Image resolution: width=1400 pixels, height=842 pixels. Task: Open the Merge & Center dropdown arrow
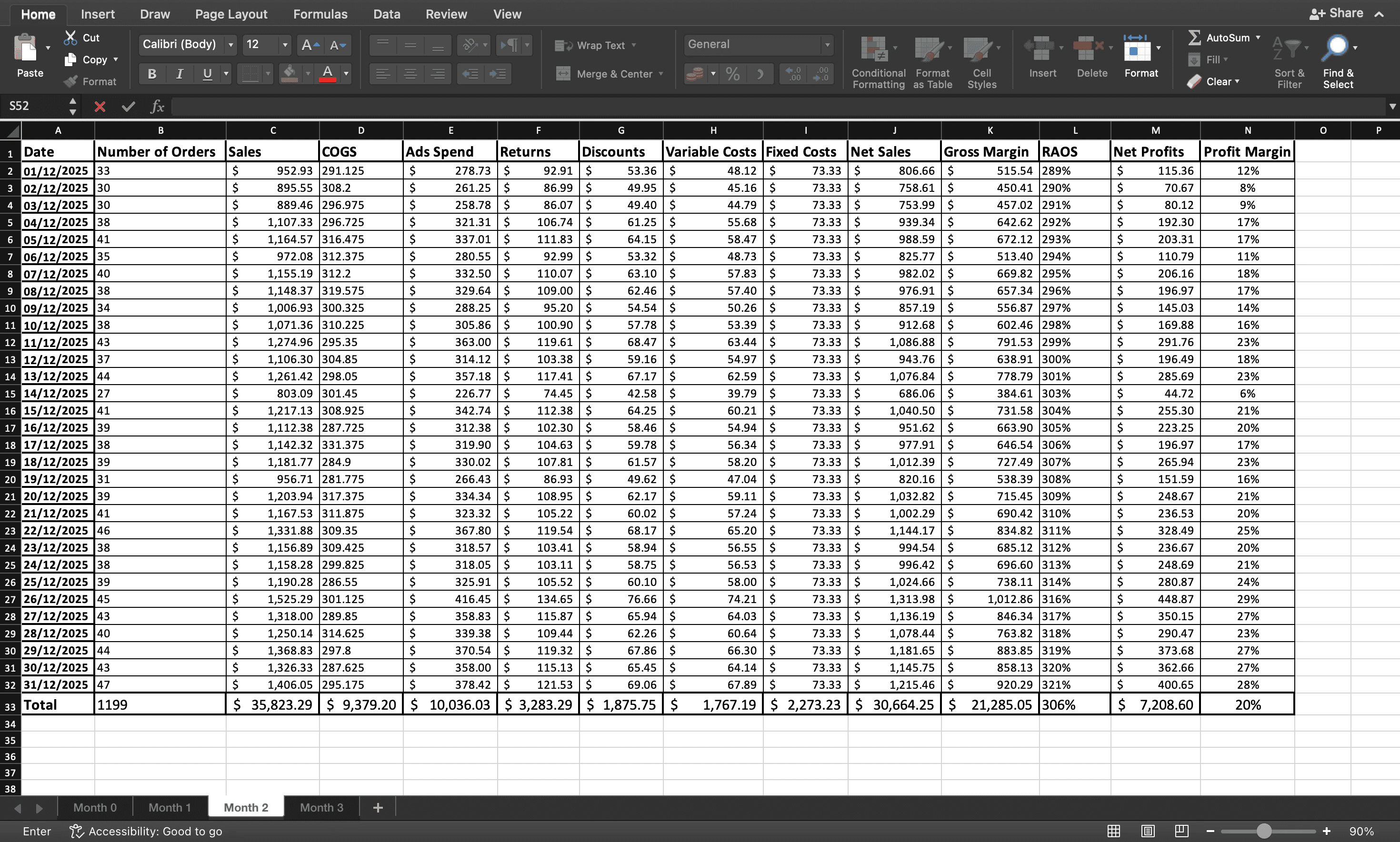pos(661,74)
